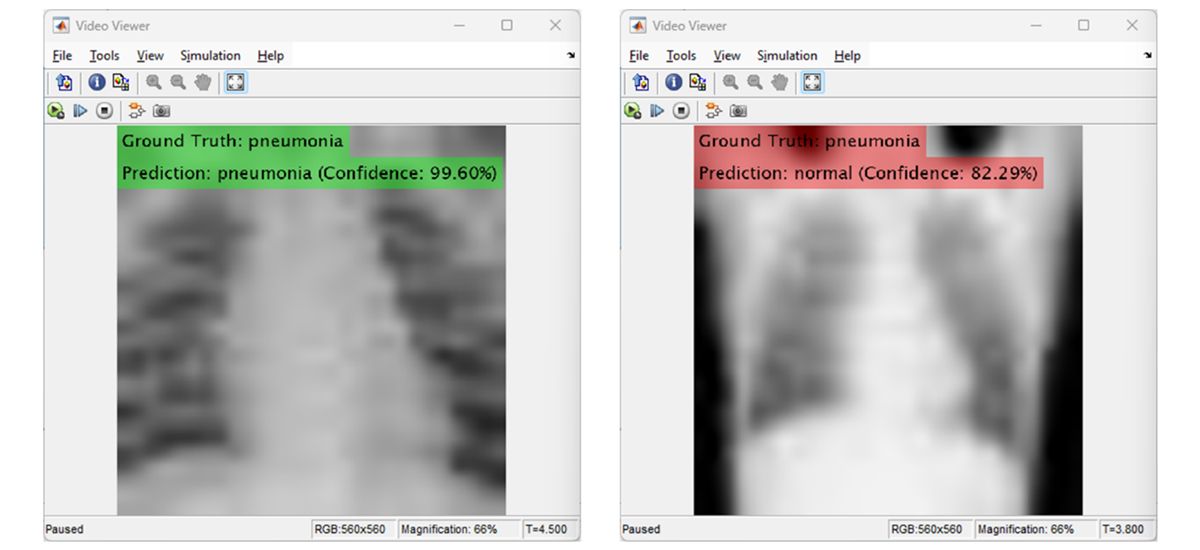
Task: Expand toolbar dock arrow in right window
Action: pos(1148,56)
